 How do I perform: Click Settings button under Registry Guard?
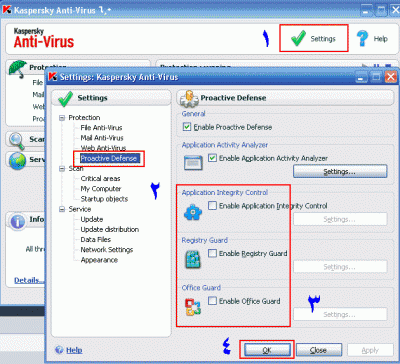pyautogui.click(x=340, y=267)
